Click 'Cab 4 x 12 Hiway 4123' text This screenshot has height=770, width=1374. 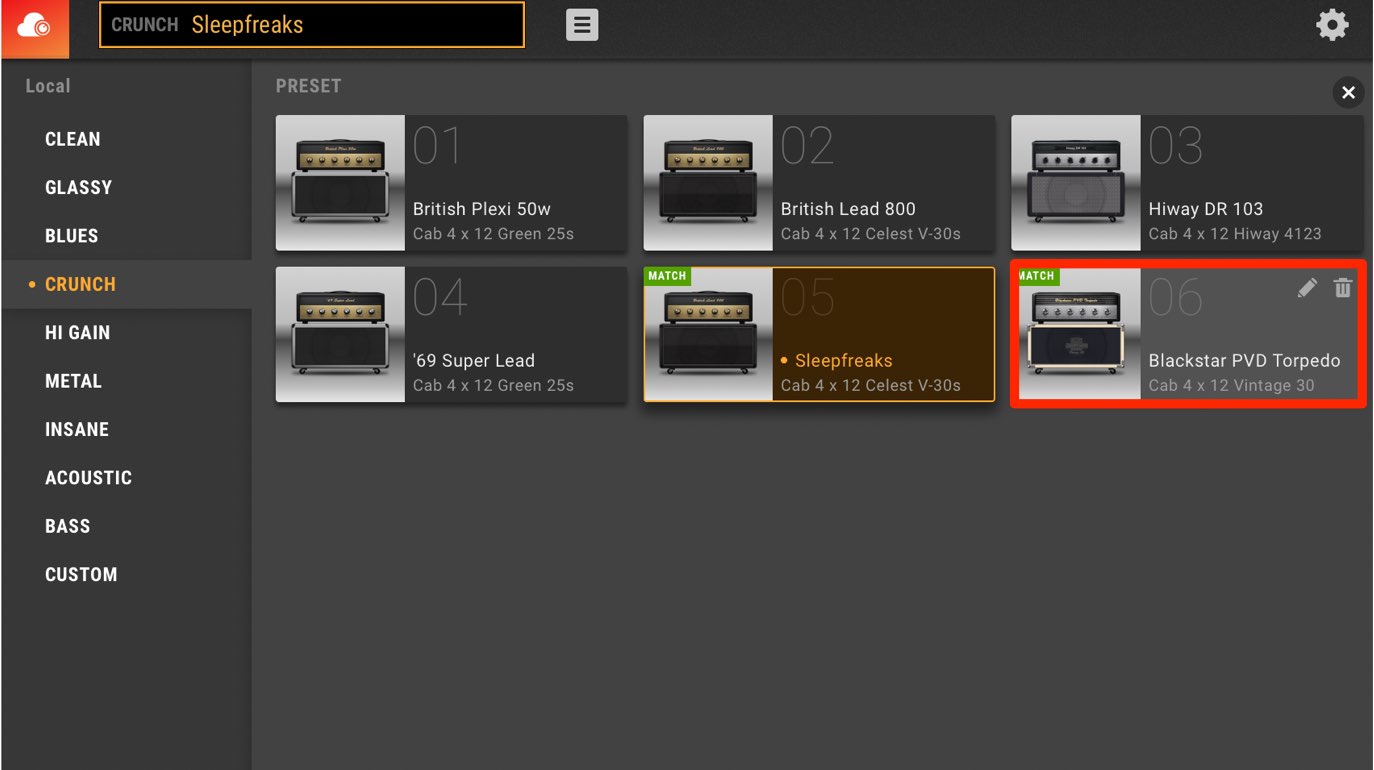1235,234
